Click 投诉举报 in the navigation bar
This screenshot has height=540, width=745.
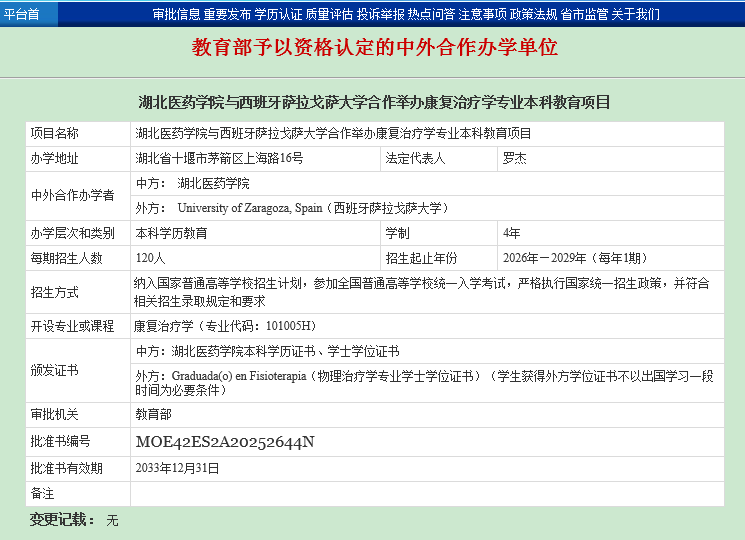point(380,14)
